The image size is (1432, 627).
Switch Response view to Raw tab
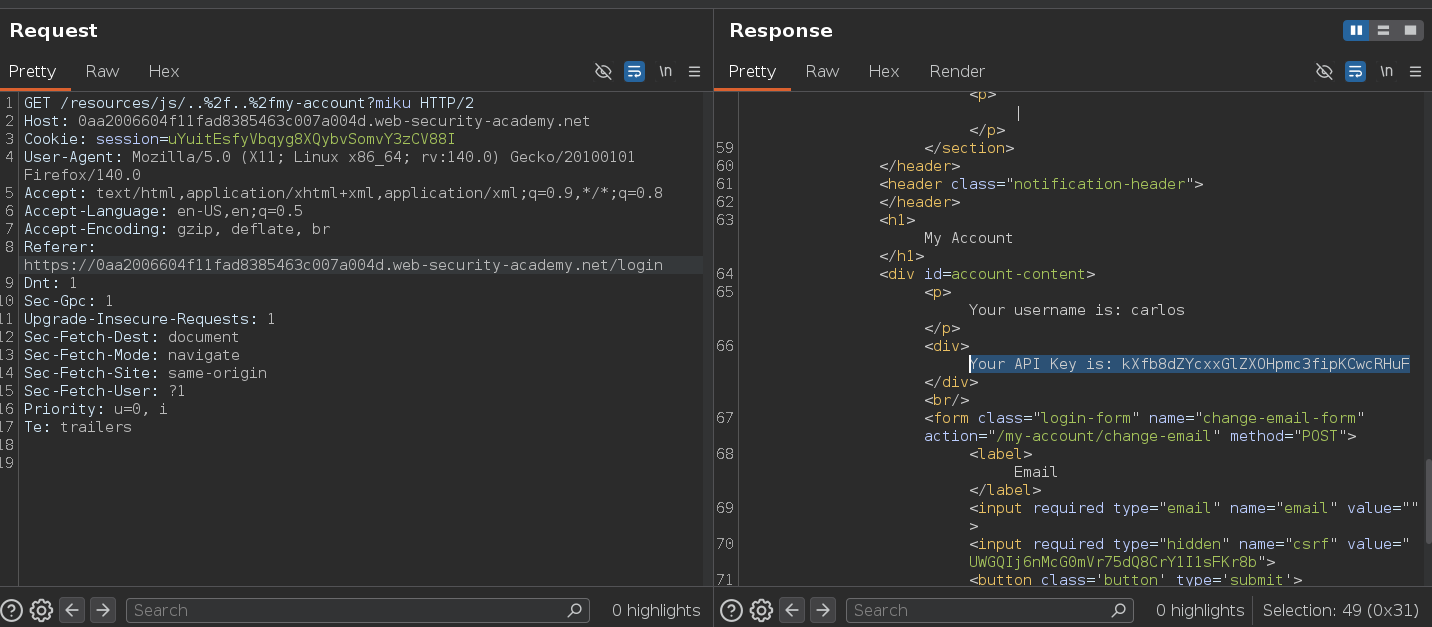[x=822, y=71]
